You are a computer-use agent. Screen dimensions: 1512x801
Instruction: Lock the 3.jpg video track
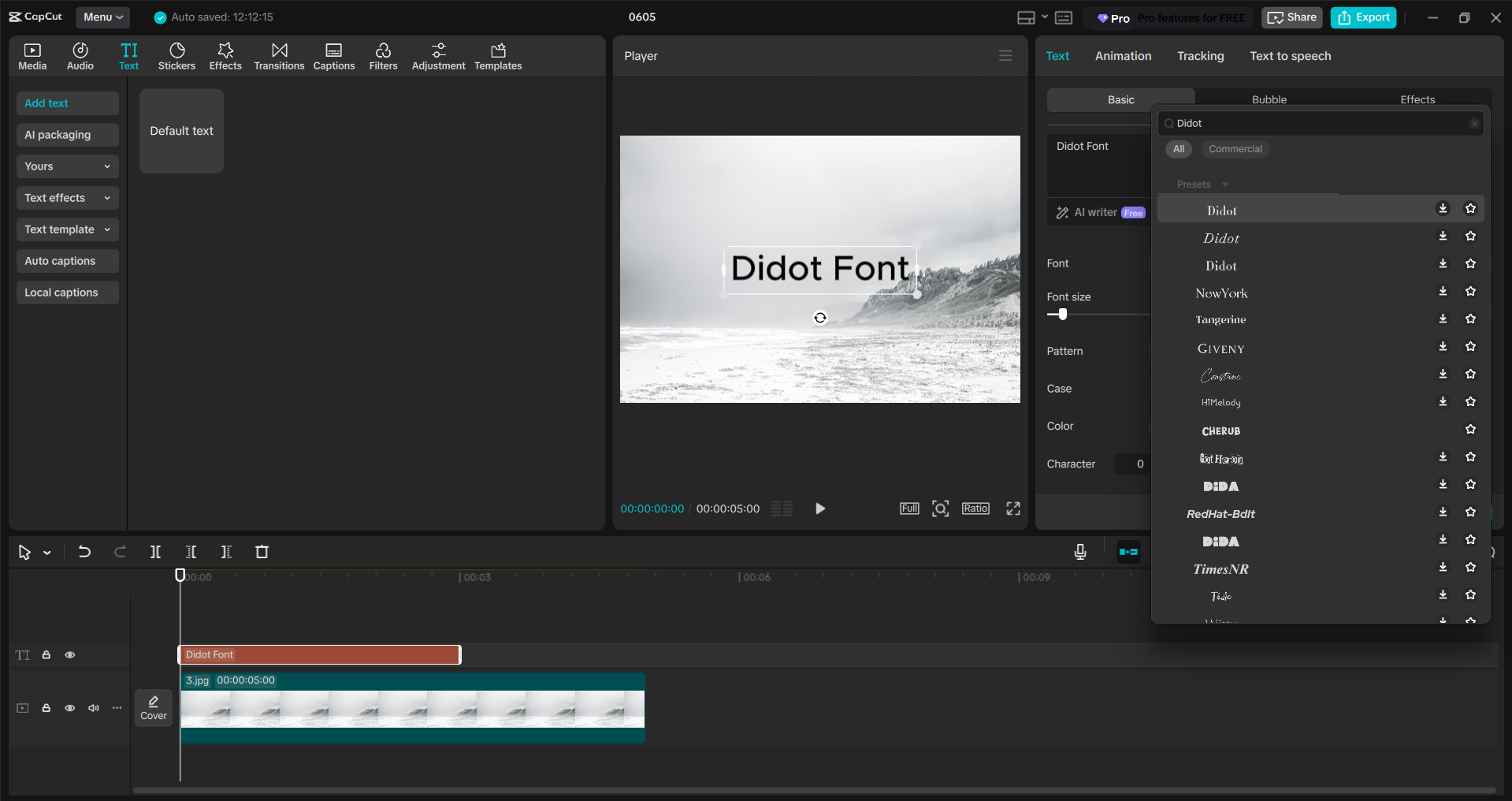point(46,708)
